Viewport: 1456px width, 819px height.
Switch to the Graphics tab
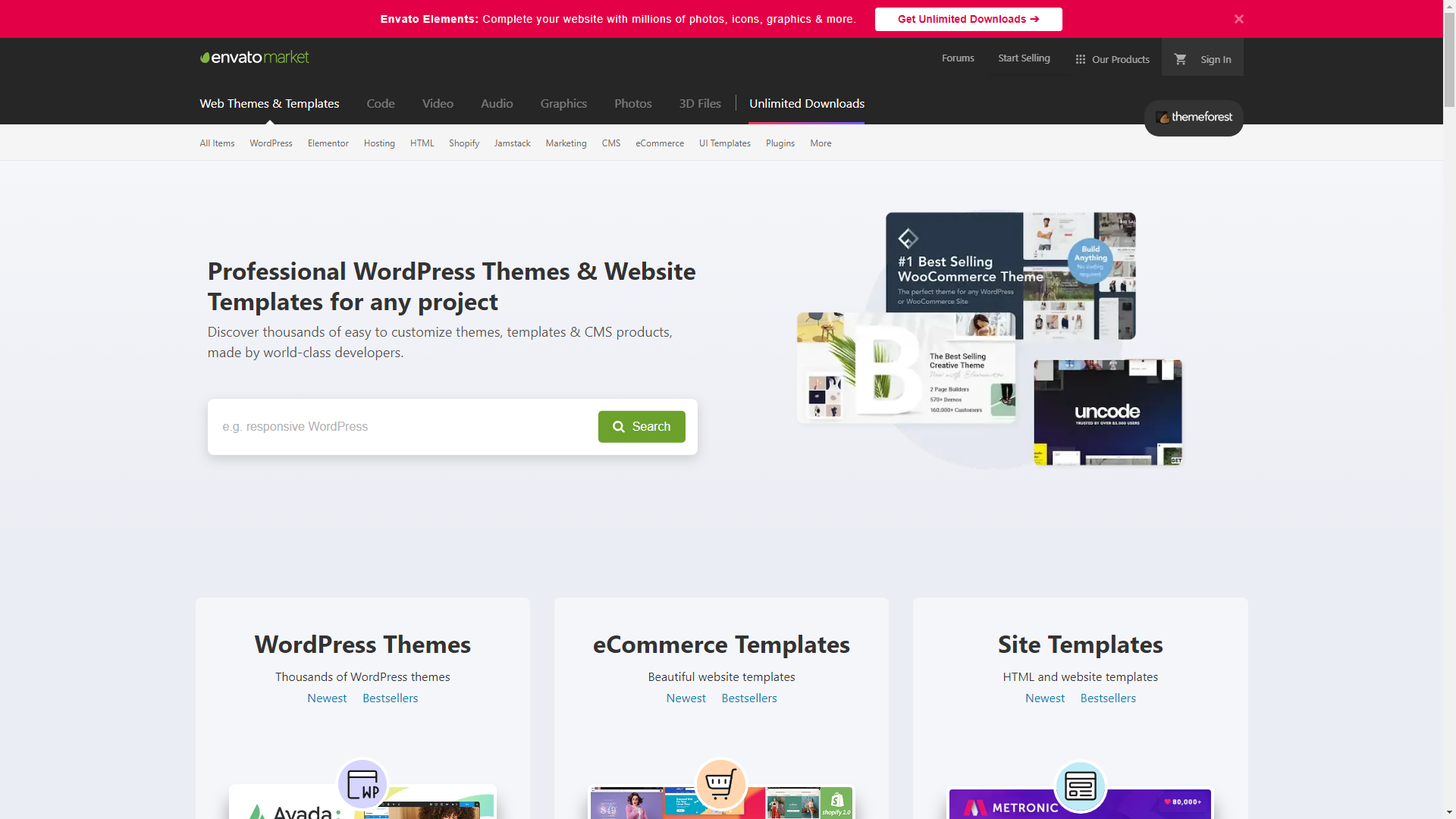pos(563,103)
